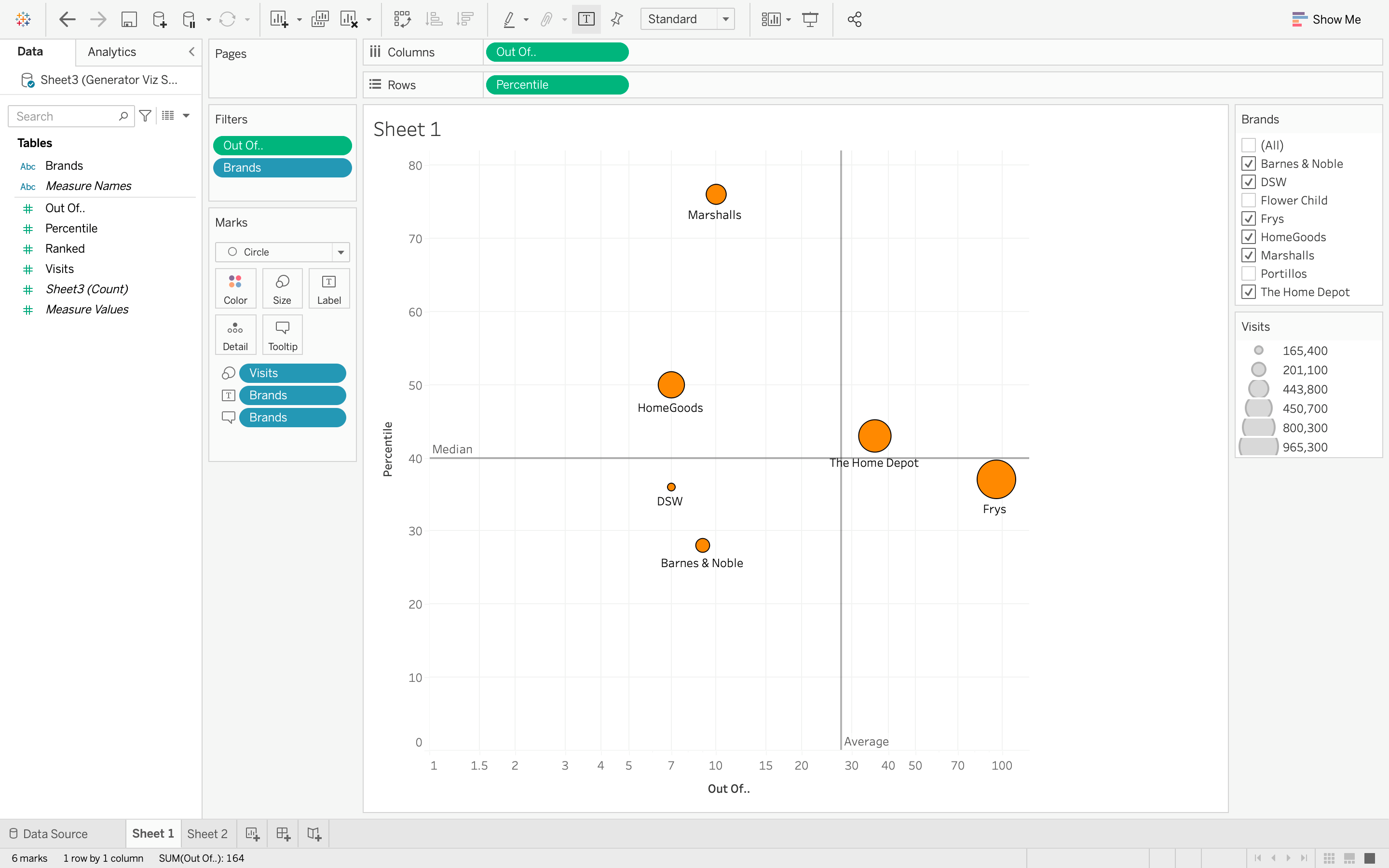1389x868 pixels.
Task: Select the Undo arrow in the toolbar
Action: [x=67, y=19]
